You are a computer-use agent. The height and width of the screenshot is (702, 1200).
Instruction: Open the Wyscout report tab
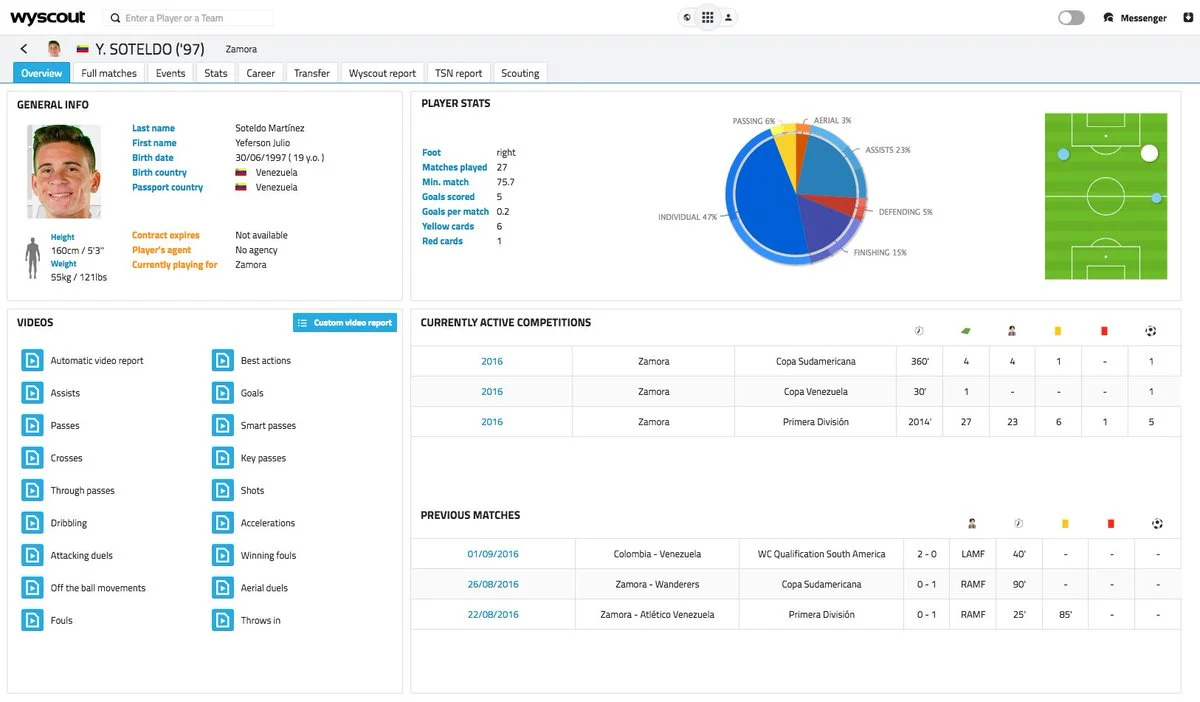point(383,73)
